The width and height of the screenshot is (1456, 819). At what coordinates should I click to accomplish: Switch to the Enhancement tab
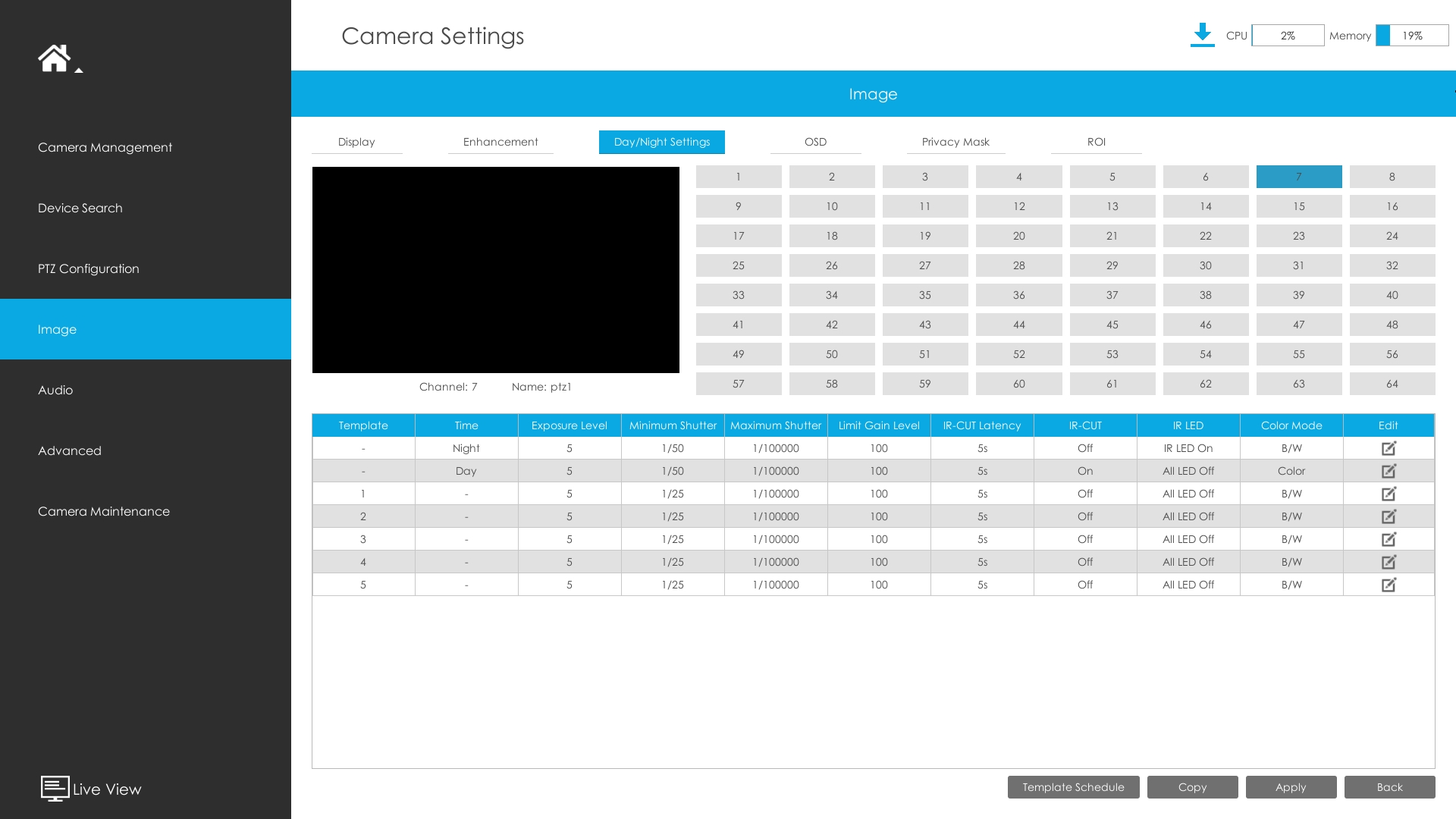click(x=500, y=142)
